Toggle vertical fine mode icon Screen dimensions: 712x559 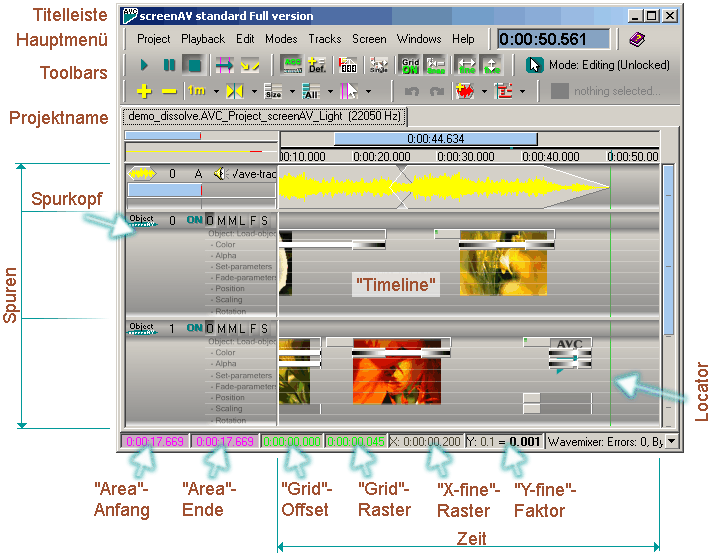(x=491, y=65)
